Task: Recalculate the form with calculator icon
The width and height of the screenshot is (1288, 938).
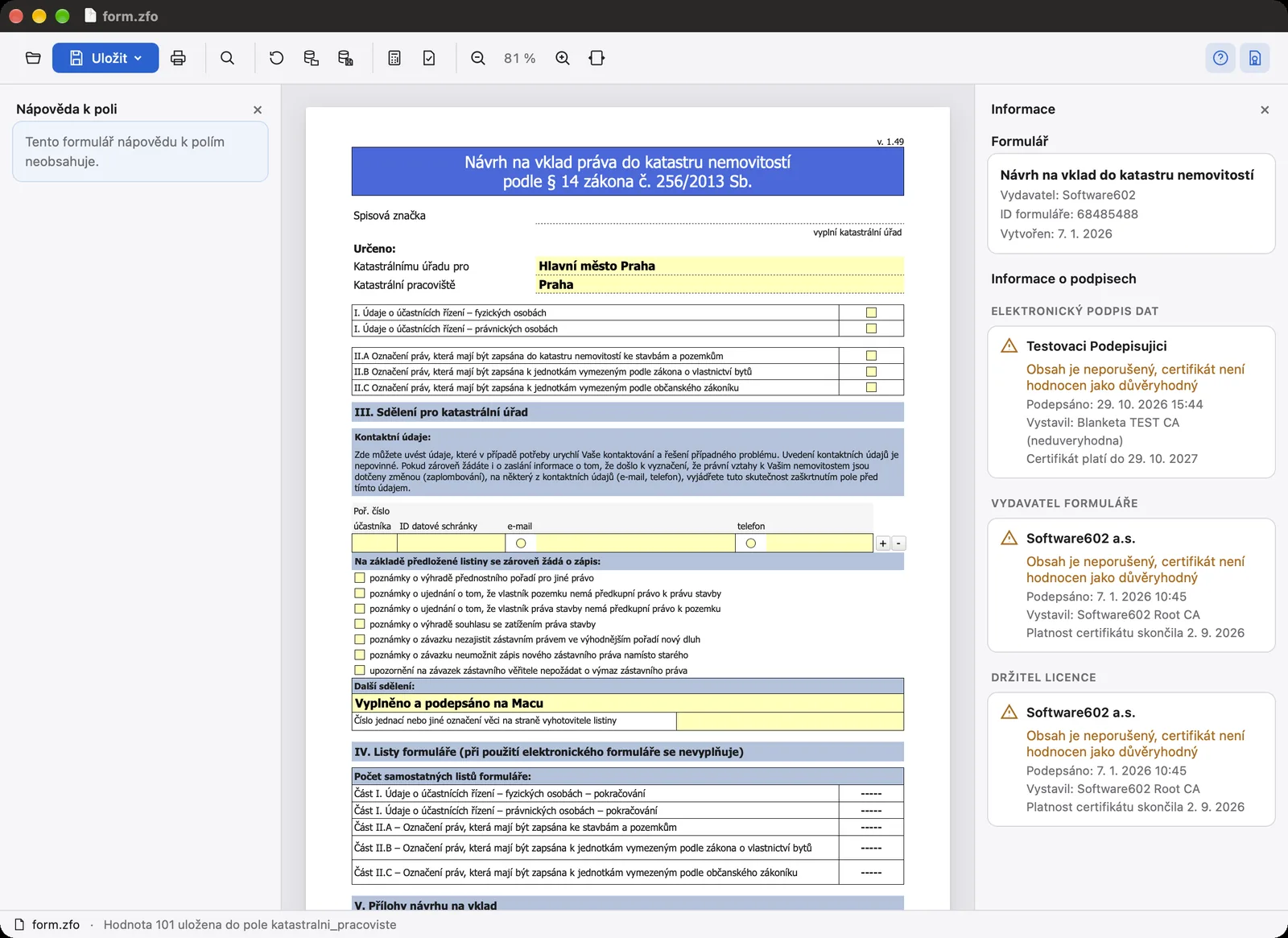Action: pyautogui.click(x=394, y=58)
